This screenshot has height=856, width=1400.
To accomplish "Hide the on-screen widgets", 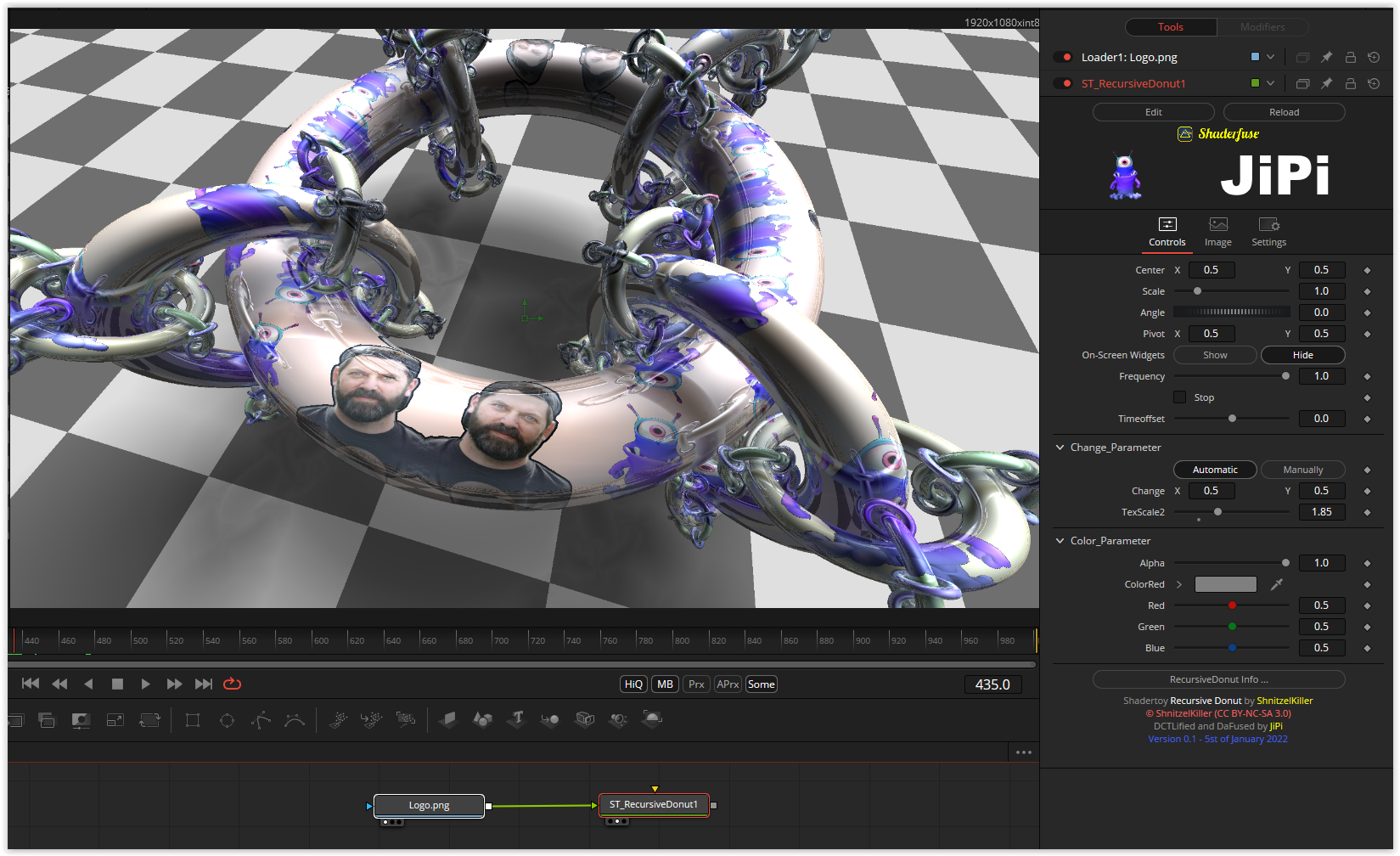I will 1302,355.
